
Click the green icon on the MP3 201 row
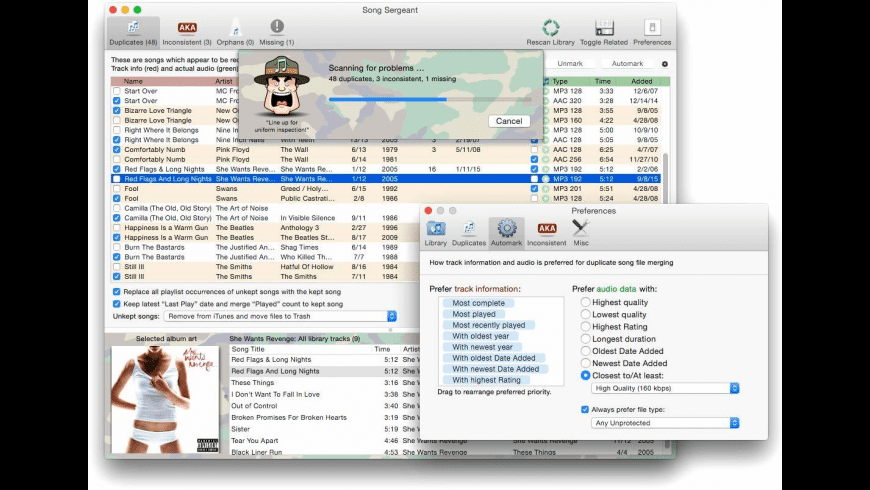pos(545,189)
